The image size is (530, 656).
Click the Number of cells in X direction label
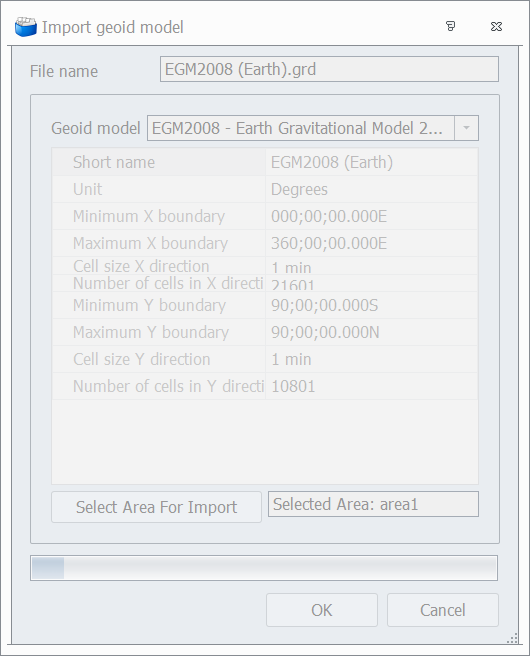click(x=168, y=283)
